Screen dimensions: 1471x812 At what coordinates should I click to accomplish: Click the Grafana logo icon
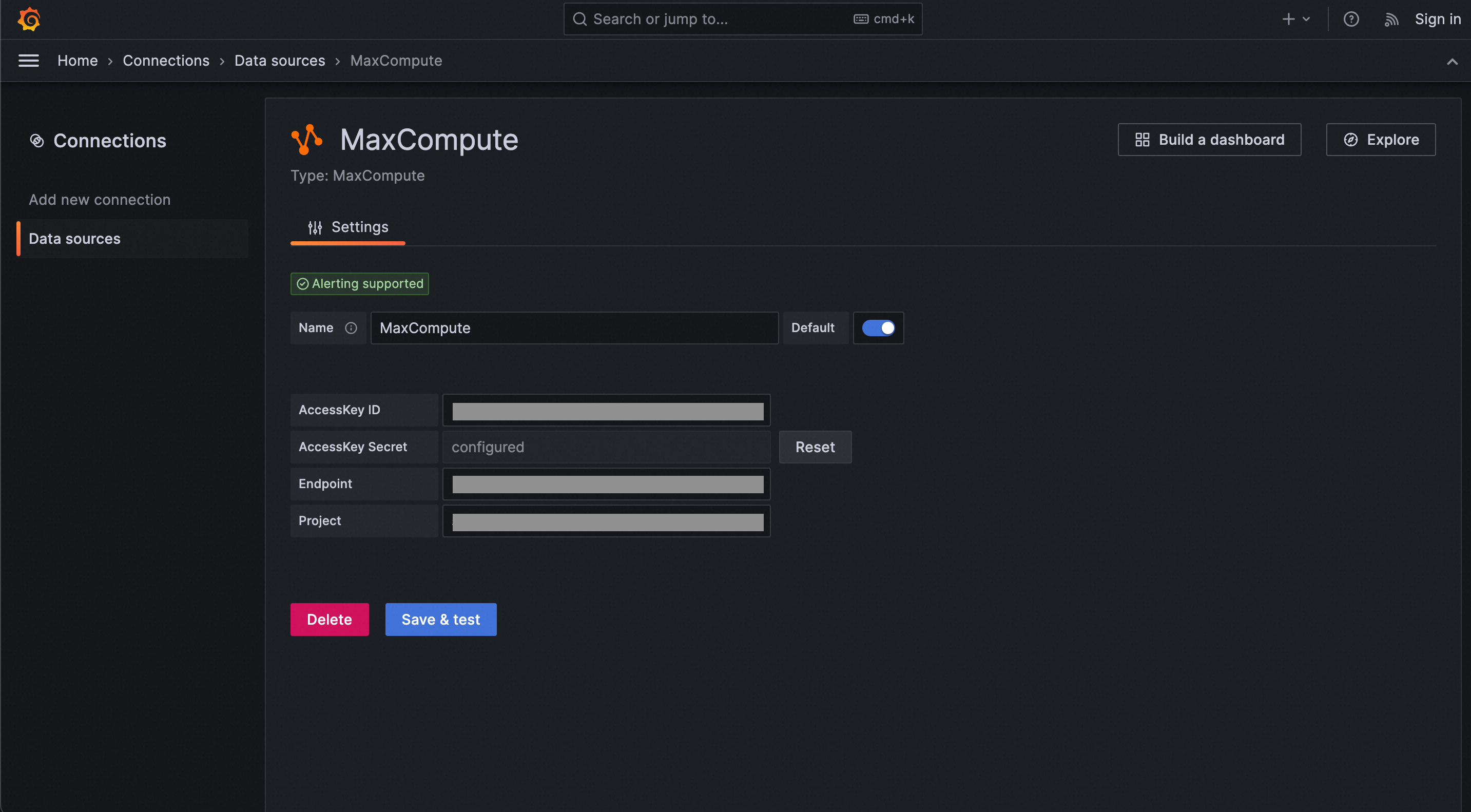(x=29, y=19)
